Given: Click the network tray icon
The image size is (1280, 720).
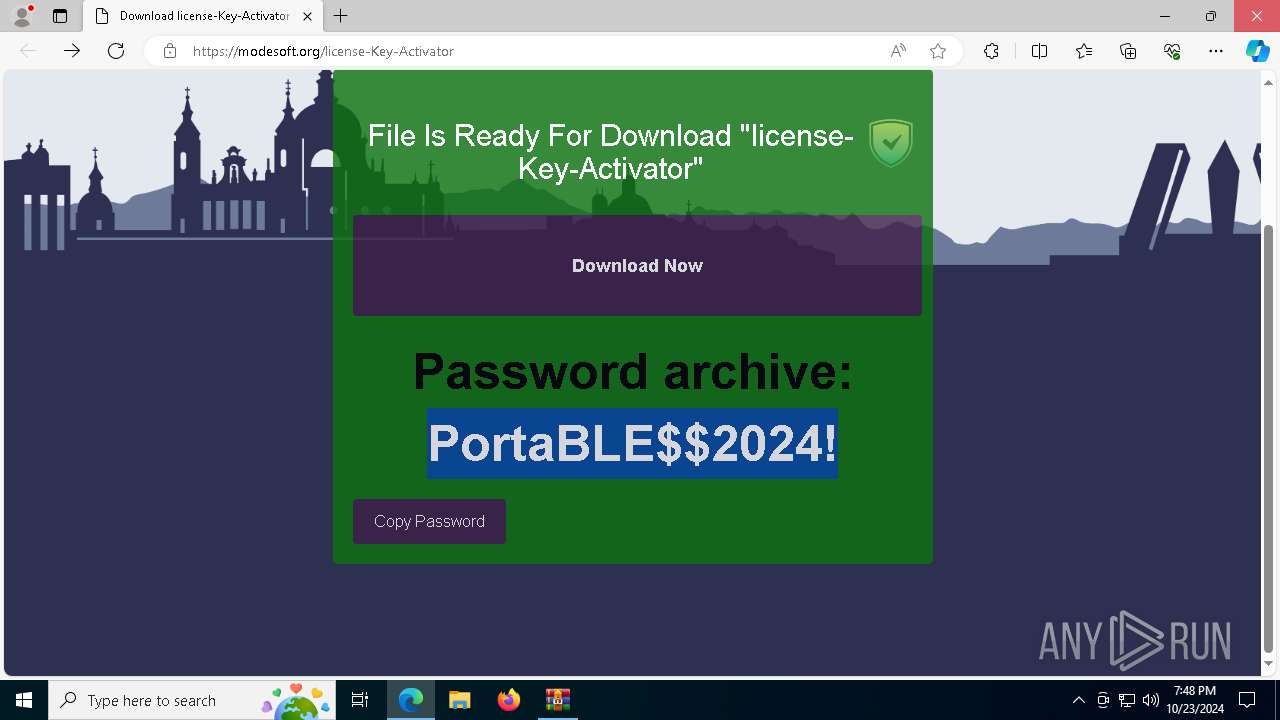Looking at the screenshot, I should pyautogui.click(x=1127, y=700).
